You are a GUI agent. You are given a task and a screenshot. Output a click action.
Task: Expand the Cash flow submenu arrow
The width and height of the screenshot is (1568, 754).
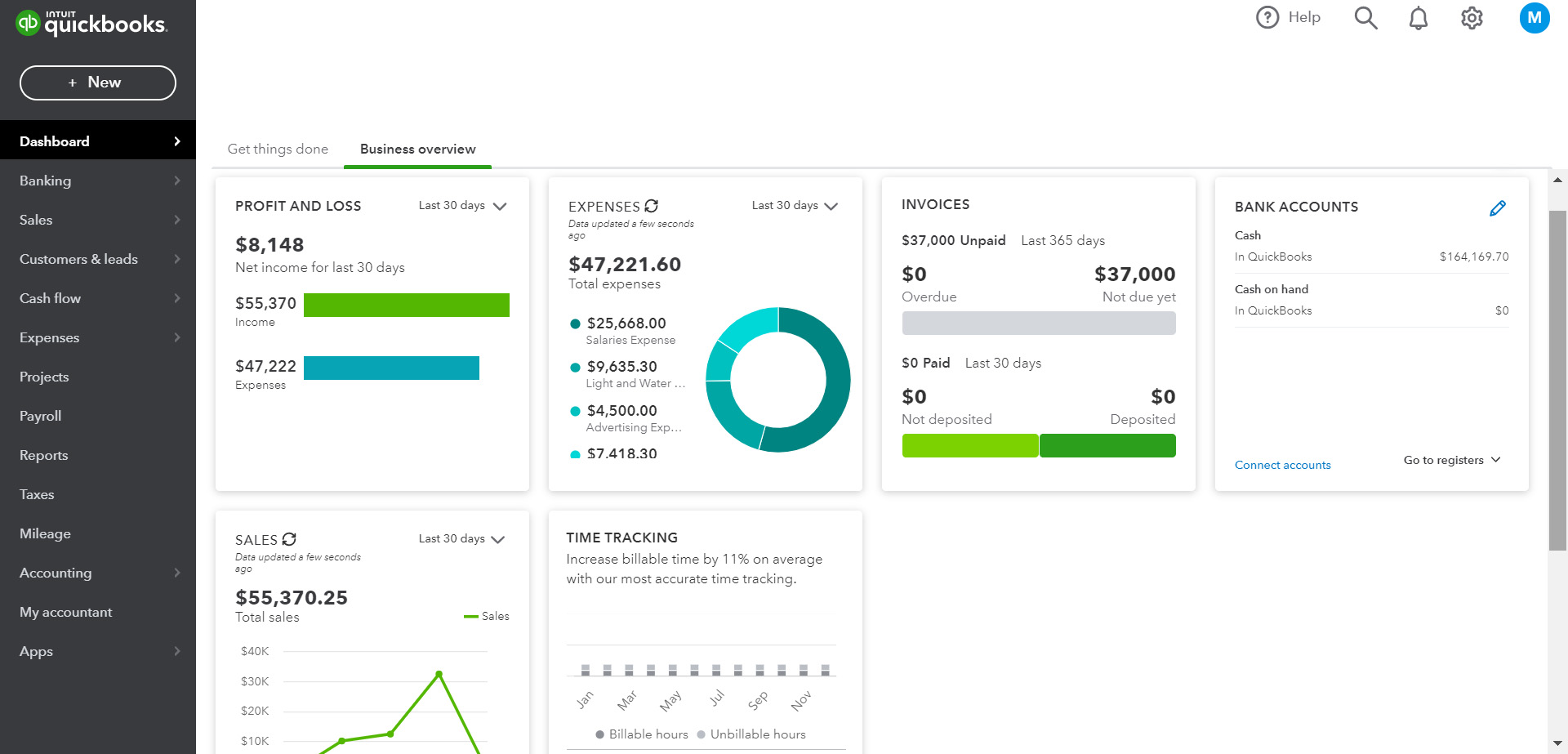tap(177, 298)
